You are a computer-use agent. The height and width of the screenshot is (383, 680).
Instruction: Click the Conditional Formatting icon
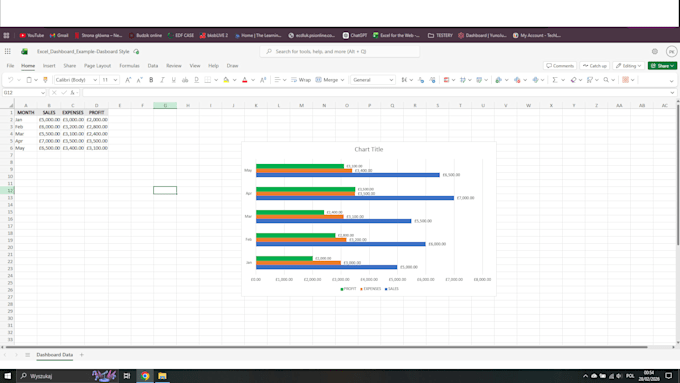tap(446, 80)
